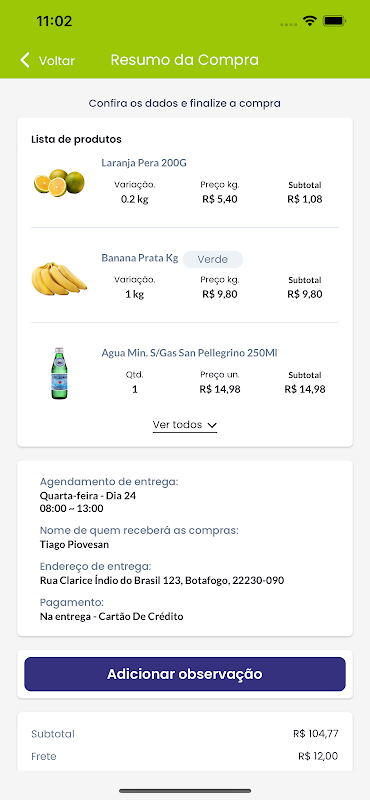Click the Adicionar observação button
This screenshot has height=800, width=370.
185,674
